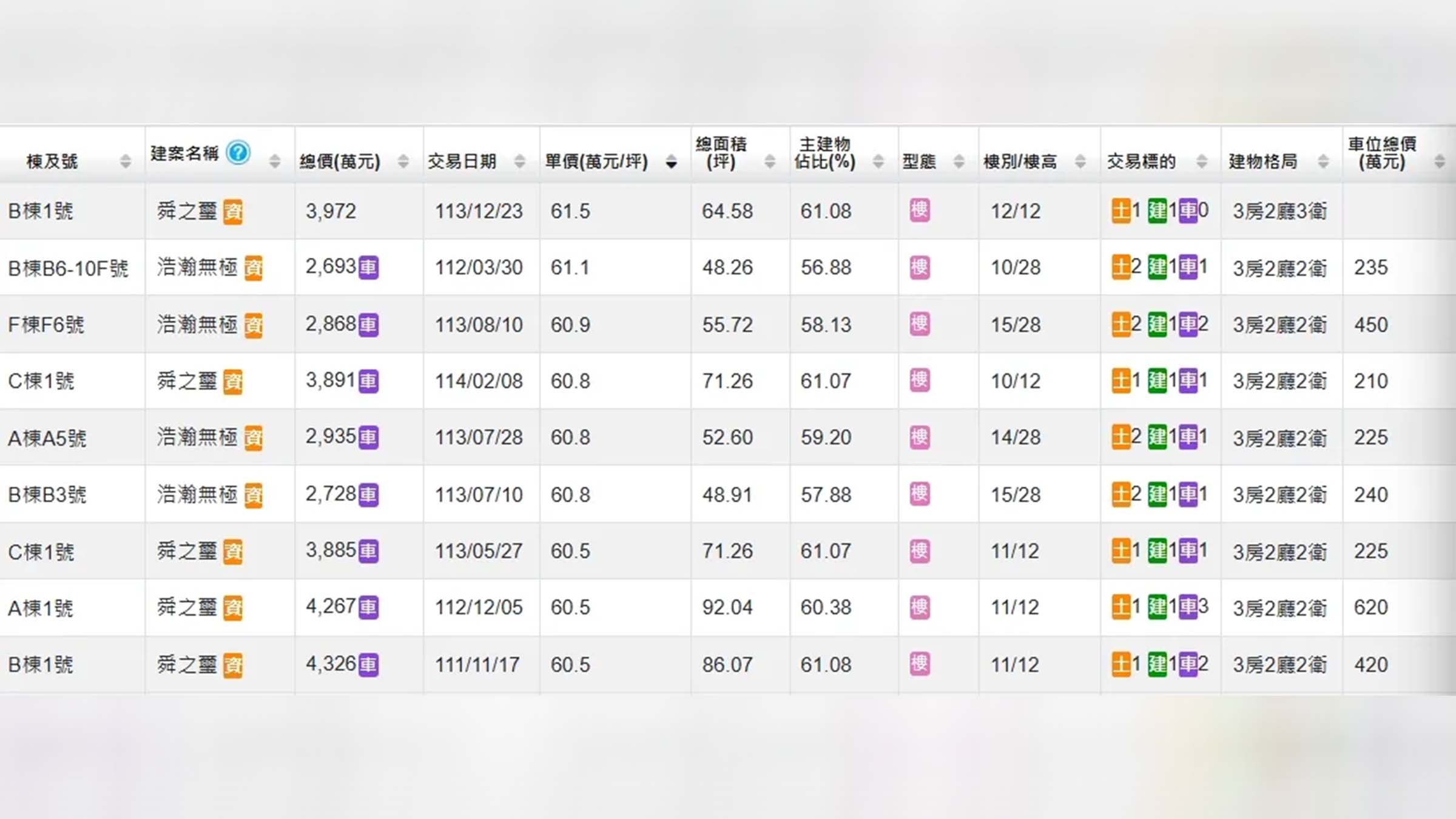The height and width of the screenshot is (819, 1456).
Task: Sort by 樓別/樓高 column arrows
Action: tap(1080, 161)
